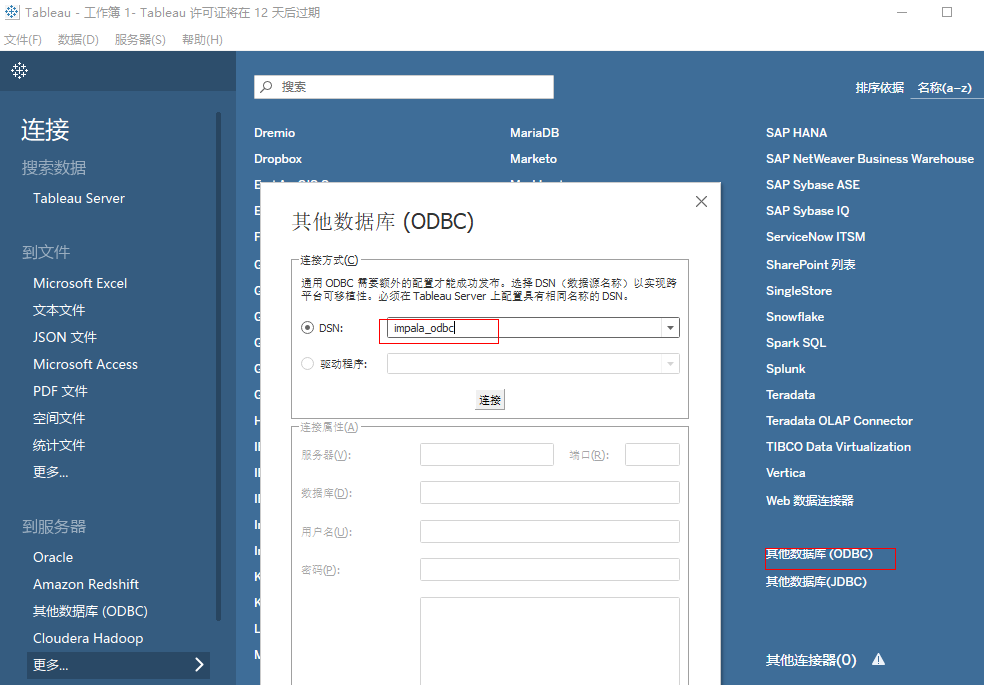Click the Tableau start page icon
The width and height of the screenshot is (984, 685).
click(x=19, y=70)
